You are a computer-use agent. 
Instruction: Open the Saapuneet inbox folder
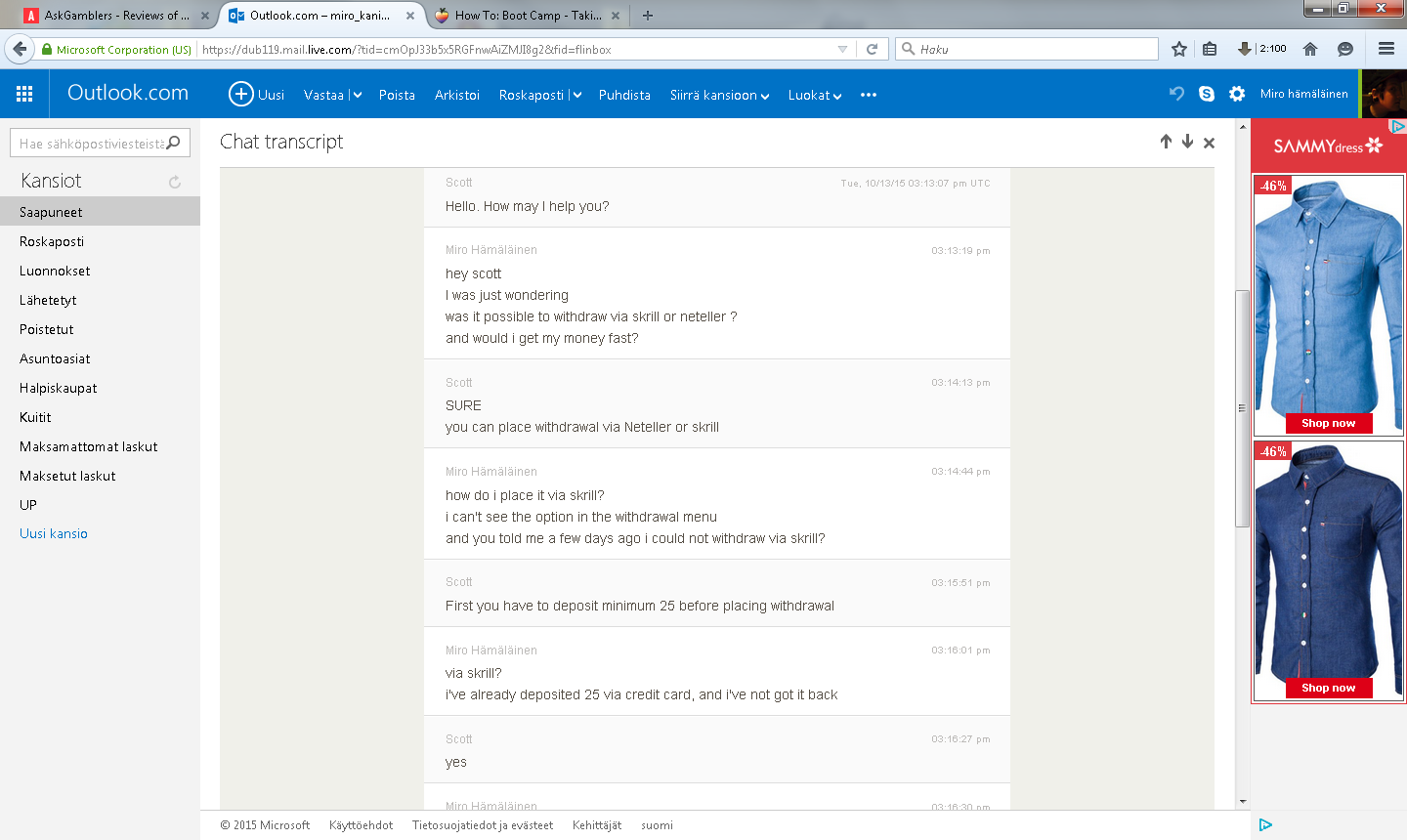tap(100, 212)
